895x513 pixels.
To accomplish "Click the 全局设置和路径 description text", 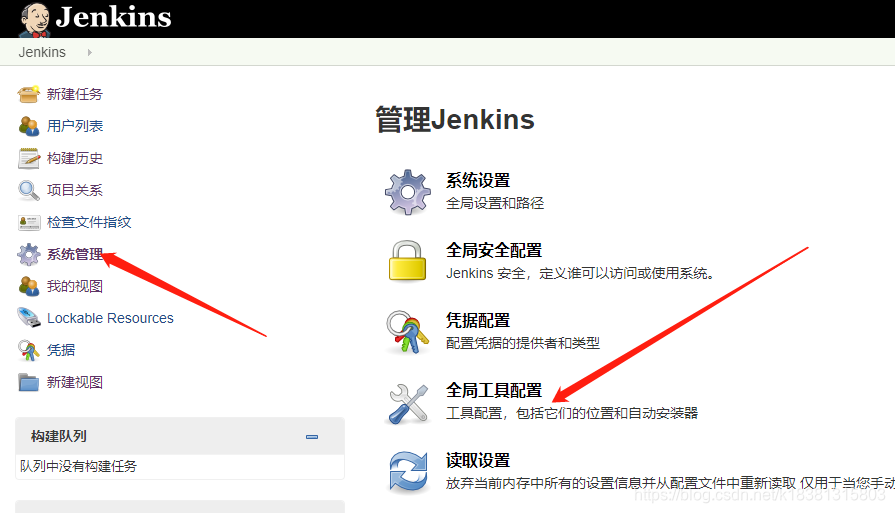I will click(x=495, y=203).
